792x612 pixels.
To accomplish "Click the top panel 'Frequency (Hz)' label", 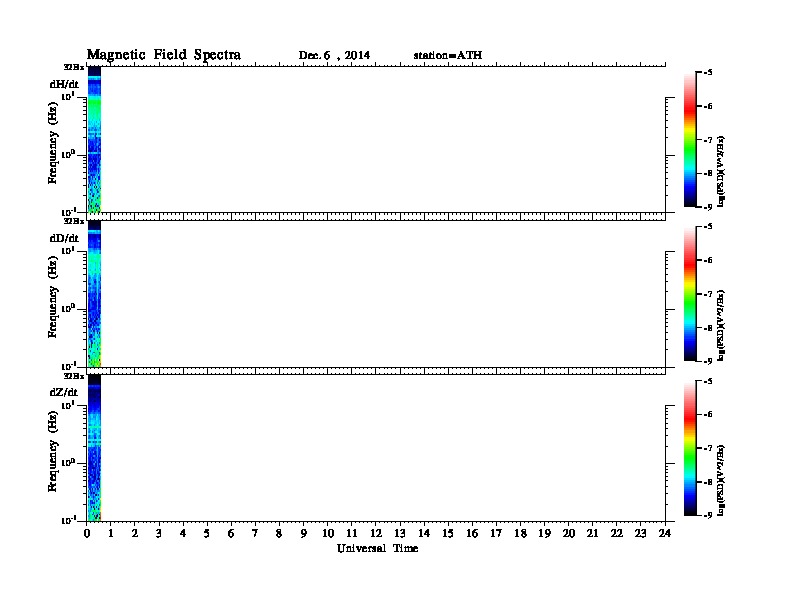I will (53, 143).
